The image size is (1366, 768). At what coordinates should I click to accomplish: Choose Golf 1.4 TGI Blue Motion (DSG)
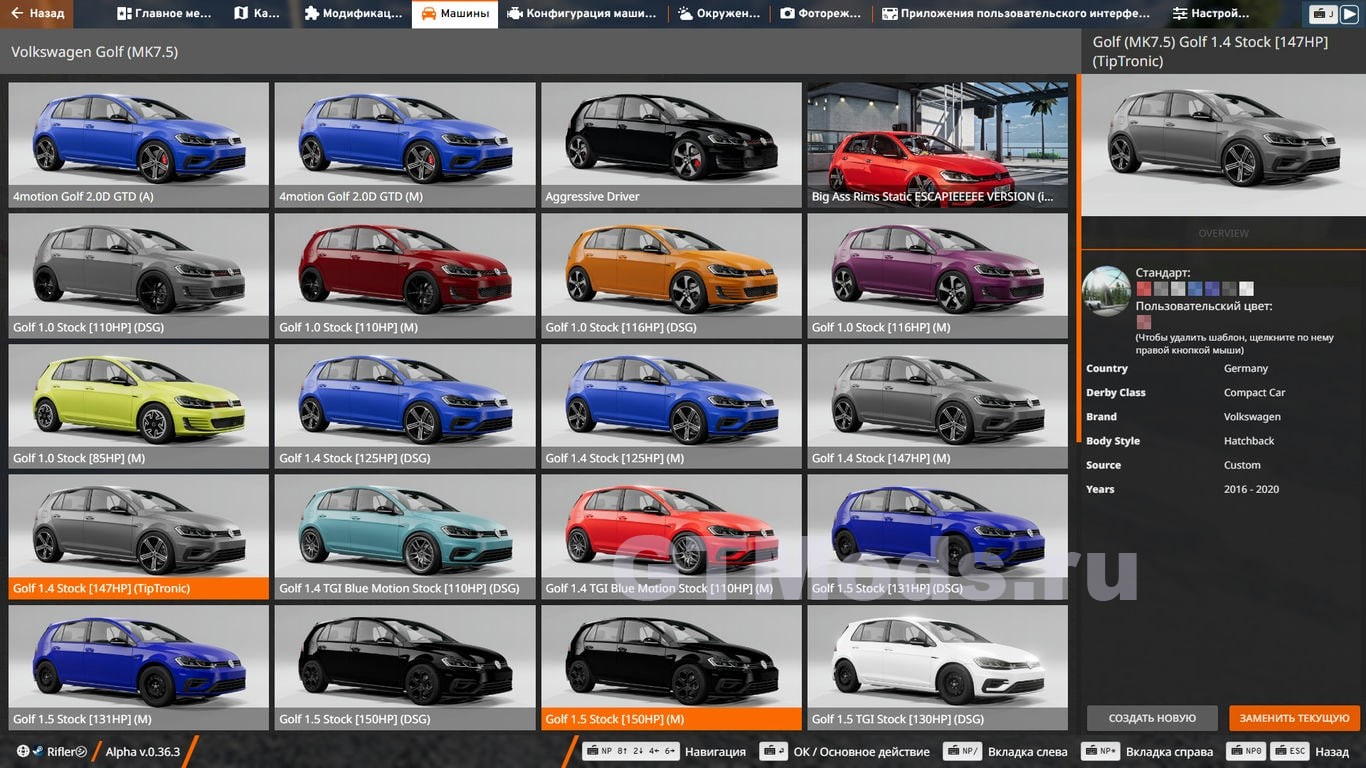click(x=405, y=537)
